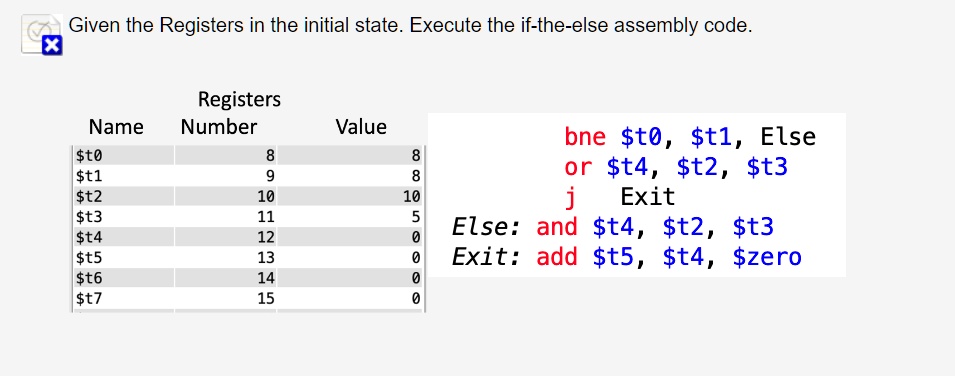The height and width of the screenshot is (376, 955).
Task: Click the Else: label in code
Action: click(x=487, y=227)
